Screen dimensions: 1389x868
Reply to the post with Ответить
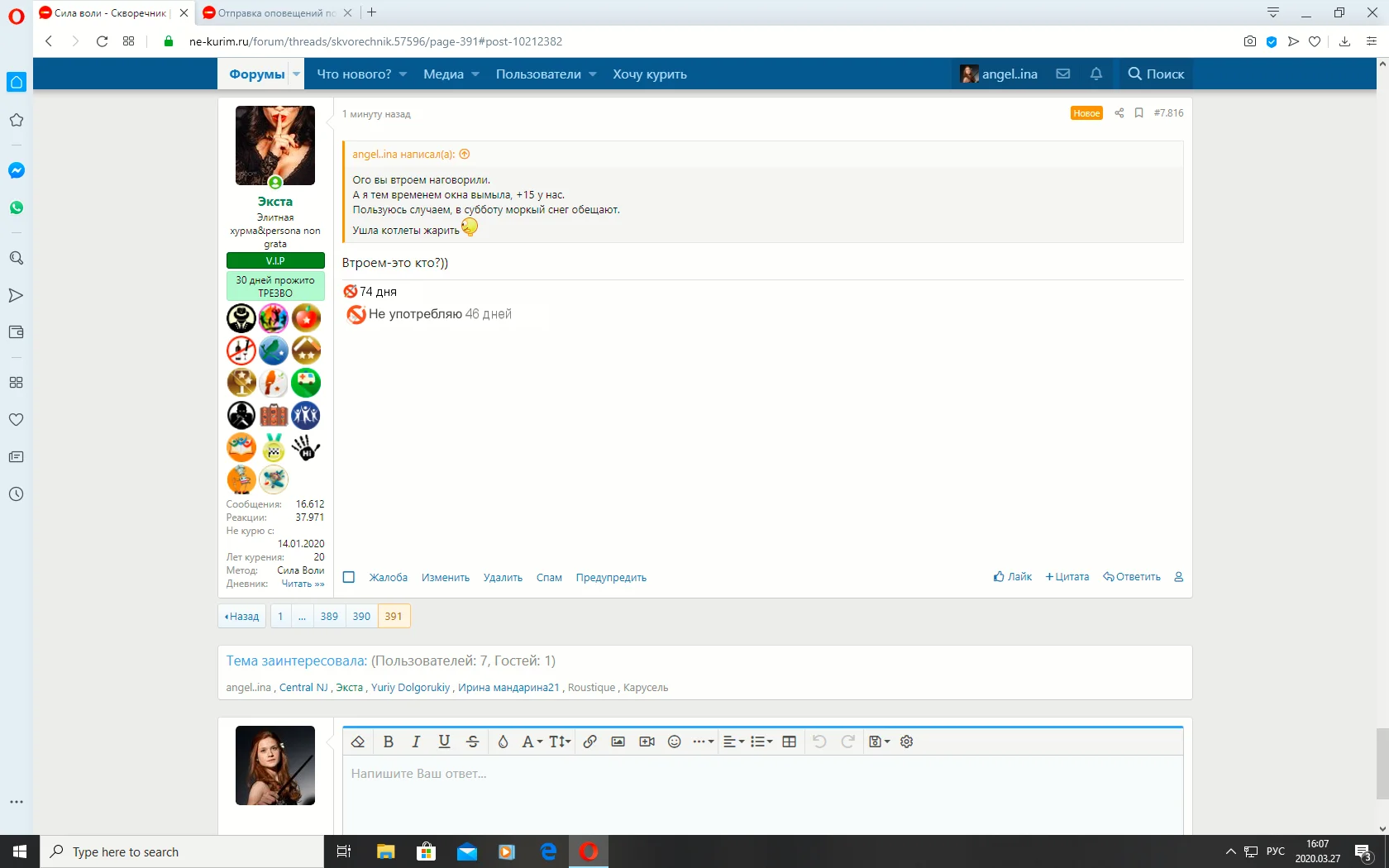[1132, 576]
